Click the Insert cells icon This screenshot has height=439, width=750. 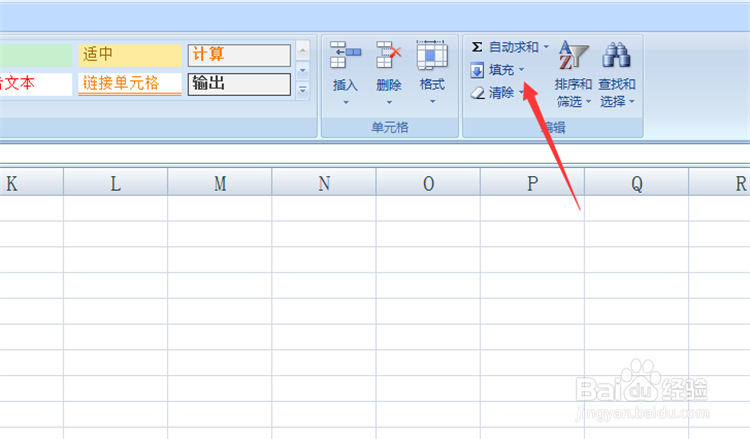345,55
